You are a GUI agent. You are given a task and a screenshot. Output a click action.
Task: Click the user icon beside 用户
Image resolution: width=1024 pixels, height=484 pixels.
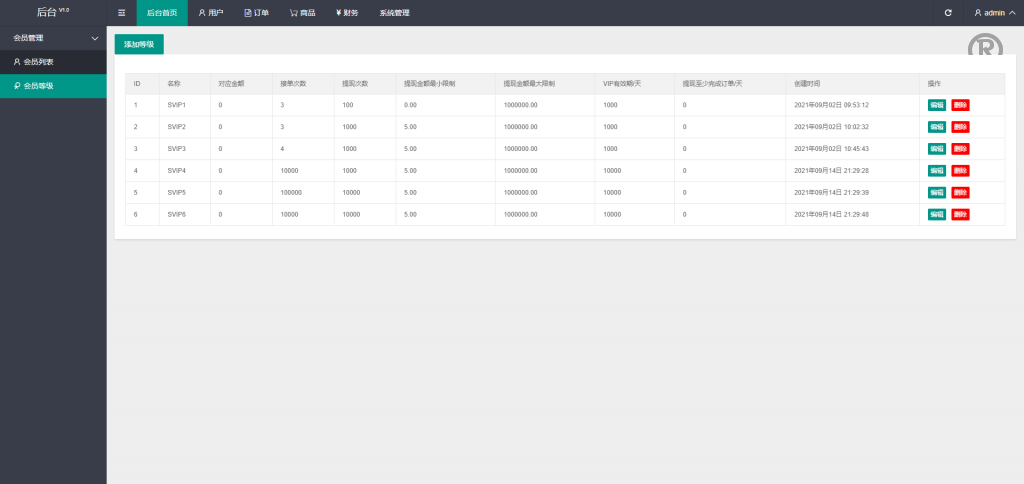(202, 13)
